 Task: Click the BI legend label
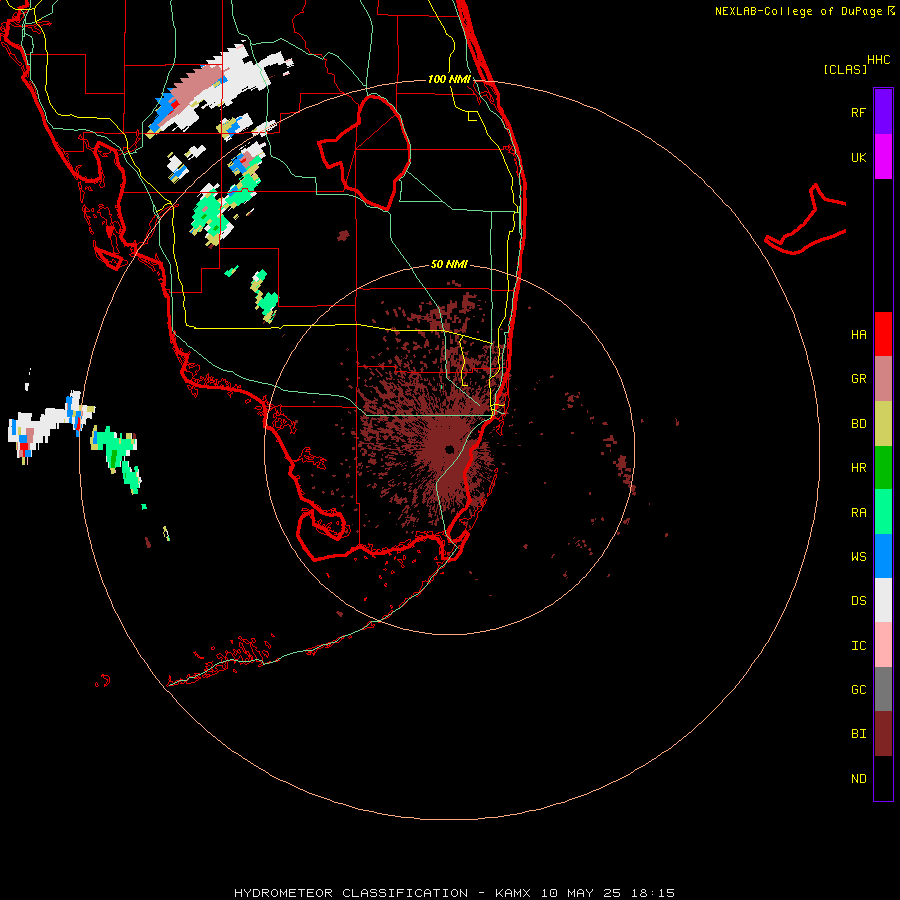pyautogui.click(x=858, y=734)
